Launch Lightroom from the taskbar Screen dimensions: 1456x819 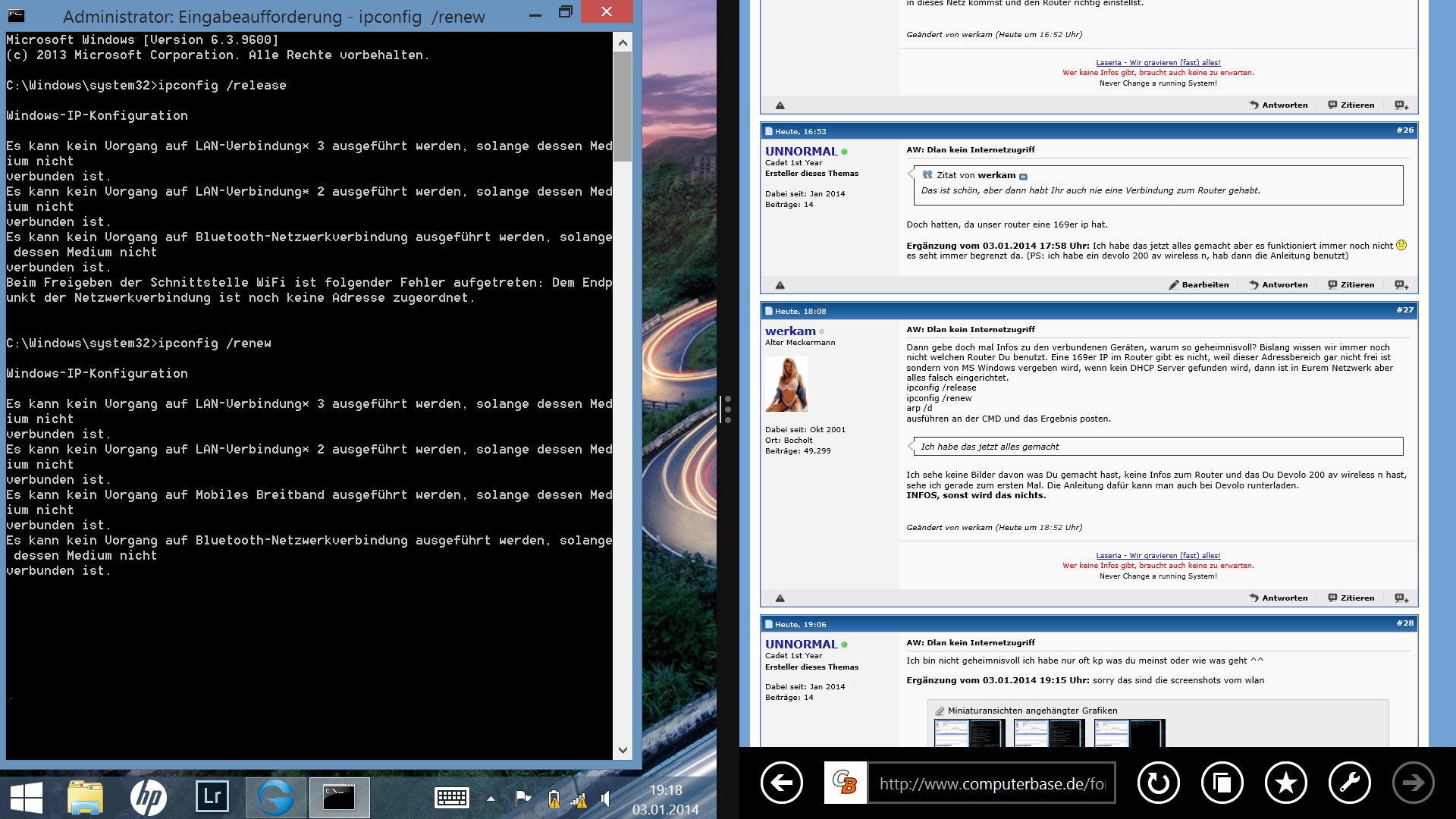(212, 797)
